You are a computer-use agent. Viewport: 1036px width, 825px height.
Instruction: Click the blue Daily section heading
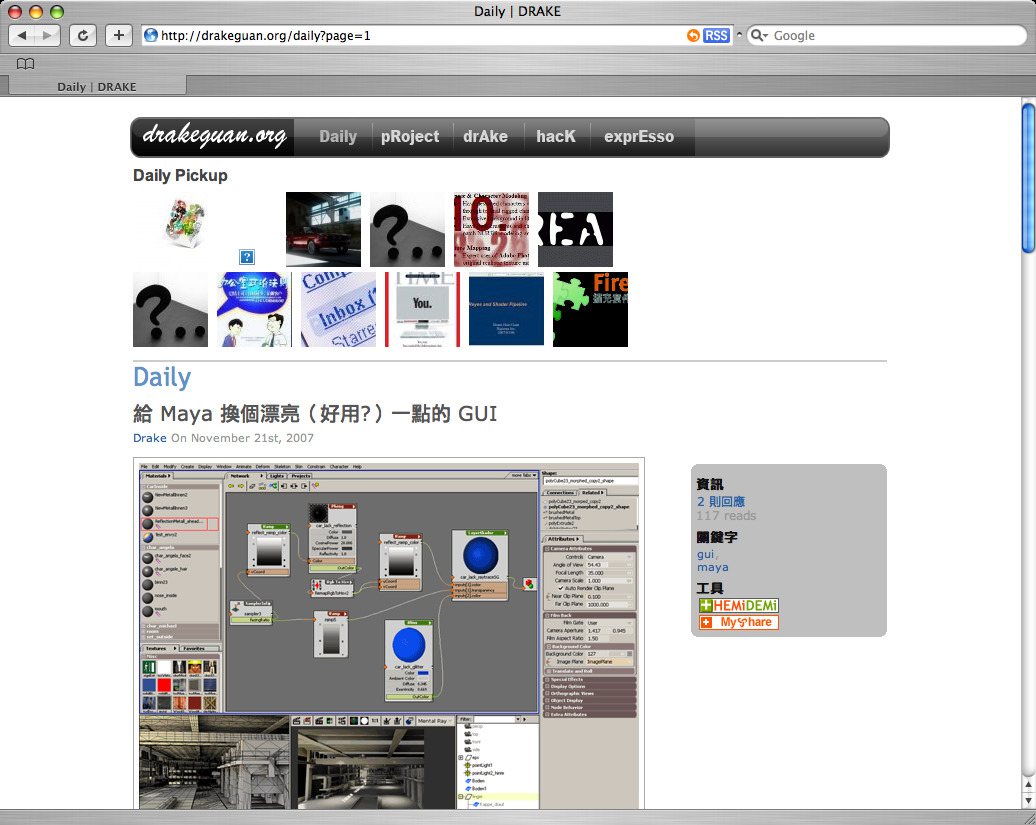(162, 377)
